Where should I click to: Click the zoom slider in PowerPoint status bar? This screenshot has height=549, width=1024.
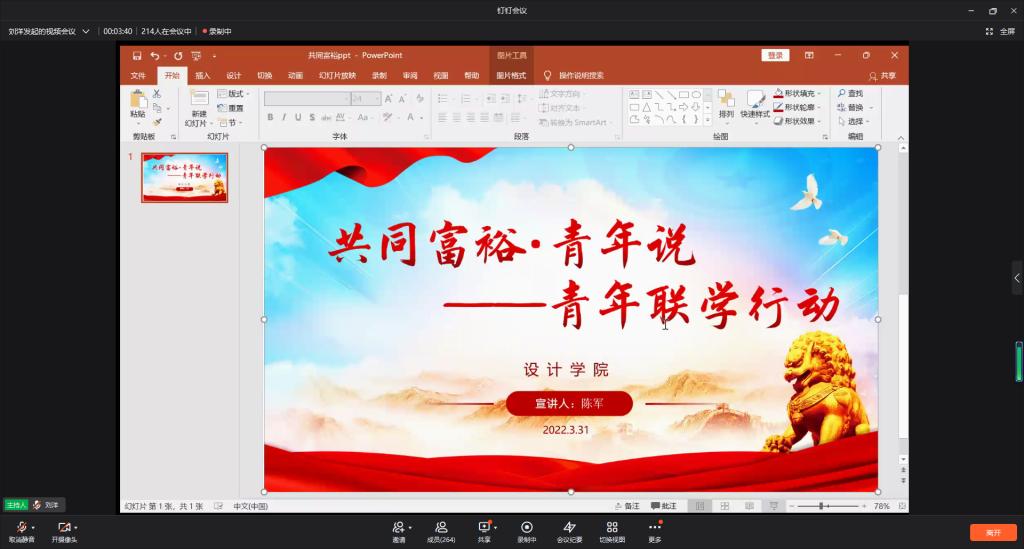(x=822, y=506)
